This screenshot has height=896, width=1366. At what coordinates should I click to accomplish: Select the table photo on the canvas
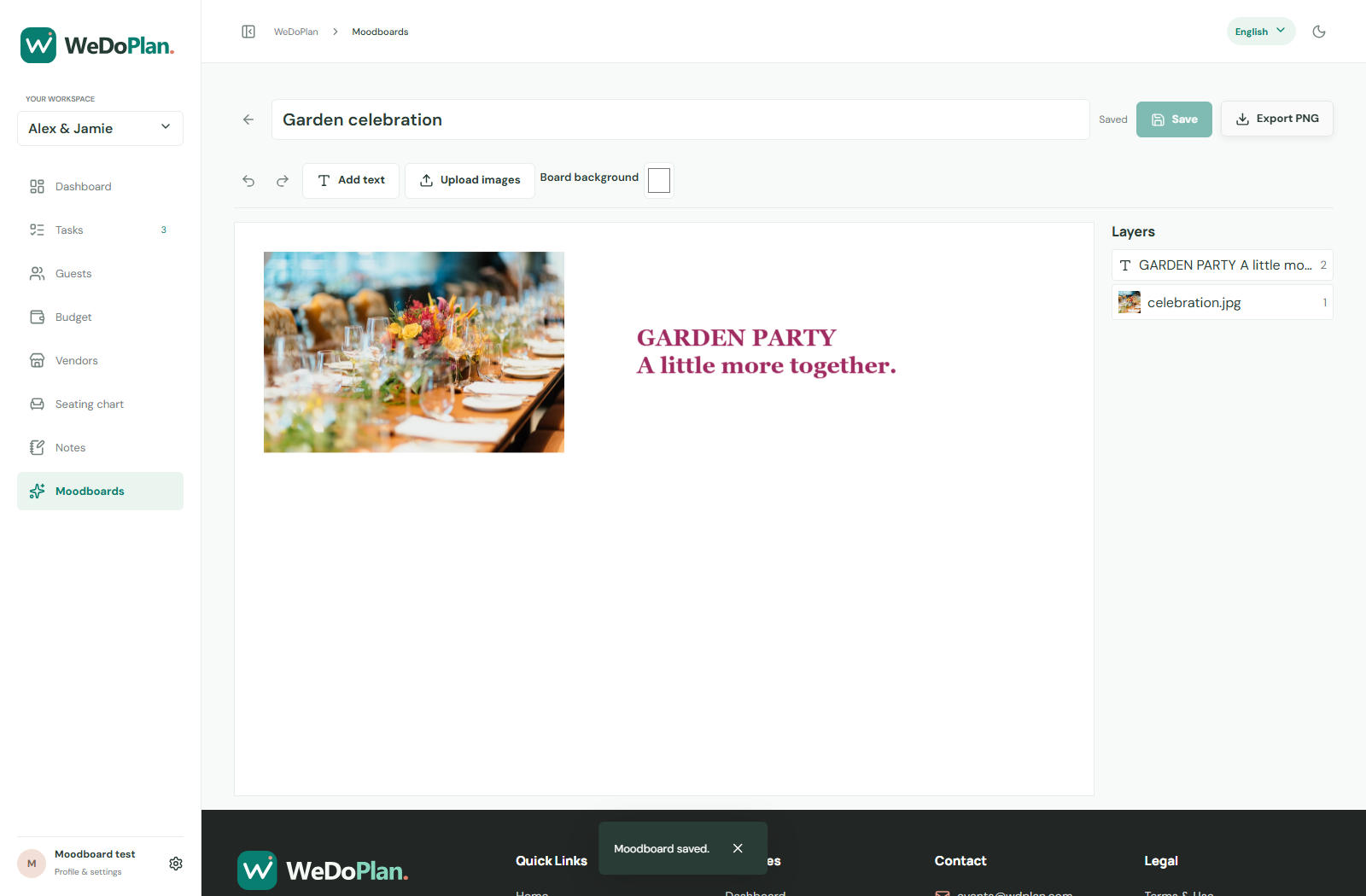coord(414,352)
